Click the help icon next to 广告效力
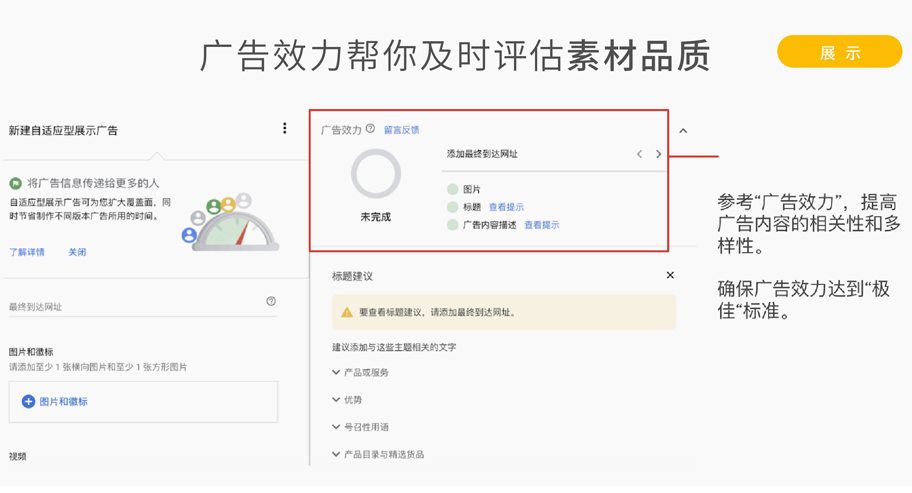This screenshot has height=493, width=912. [370, 129]
